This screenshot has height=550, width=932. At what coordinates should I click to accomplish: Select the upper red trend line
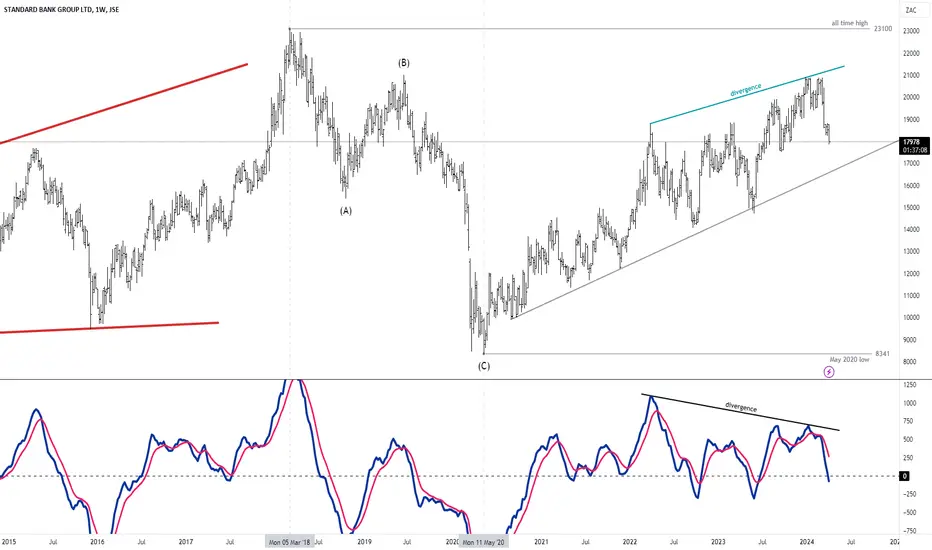pos(124,103)
